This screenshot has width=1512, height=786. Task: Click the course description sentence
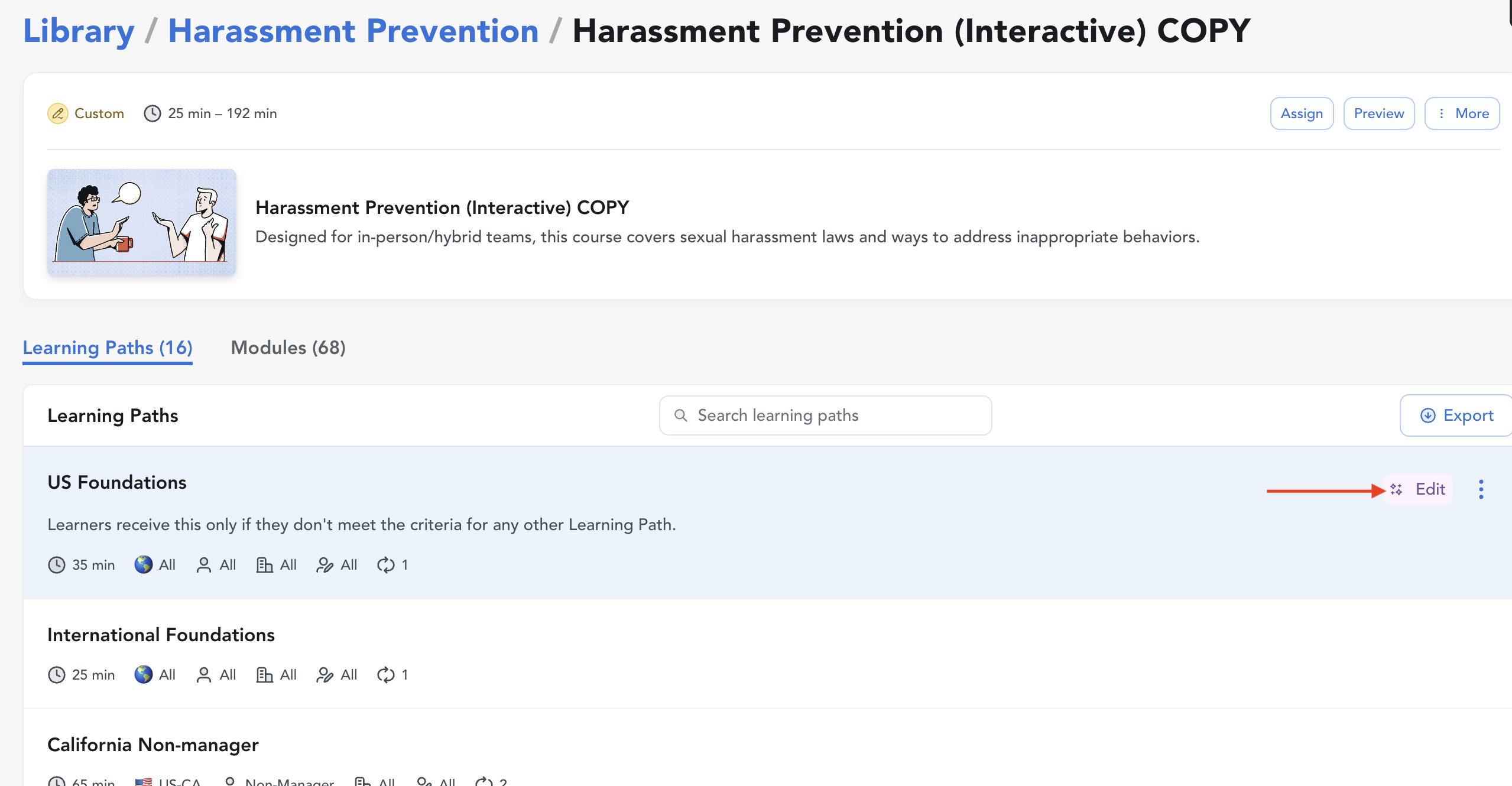[x=728, y=237]
